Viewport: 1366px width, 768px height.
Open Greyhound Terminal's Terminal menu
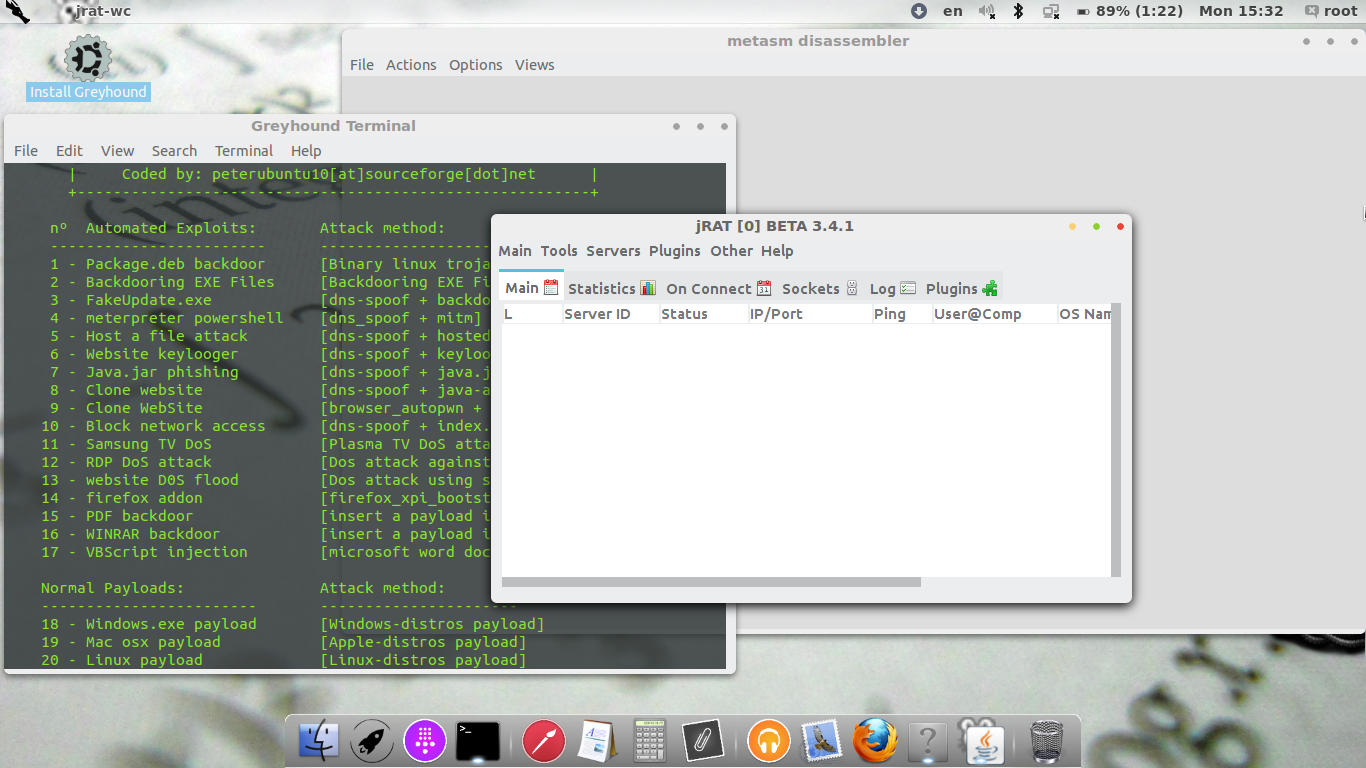tap(244, 151)
